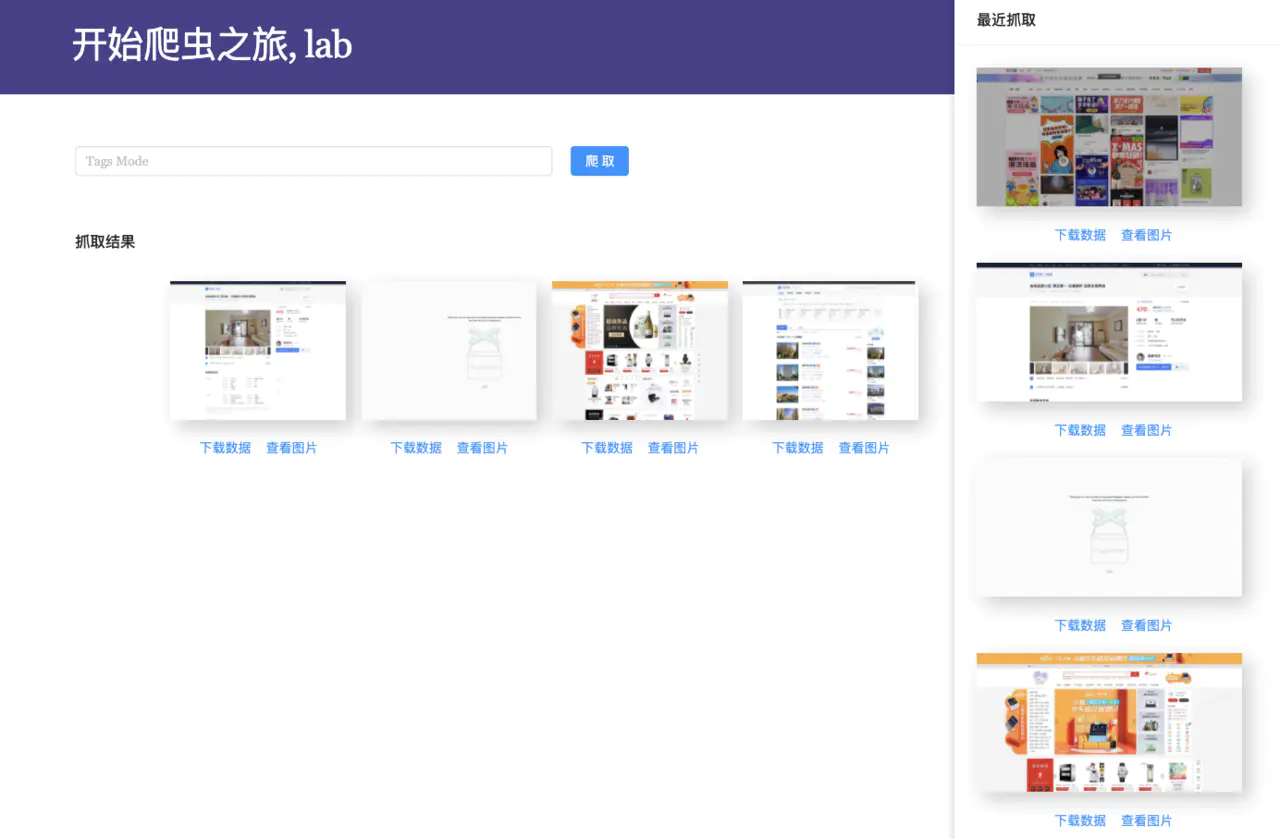Open the apartment listing thumbnail in 最近抓取

coord(1109,332)
